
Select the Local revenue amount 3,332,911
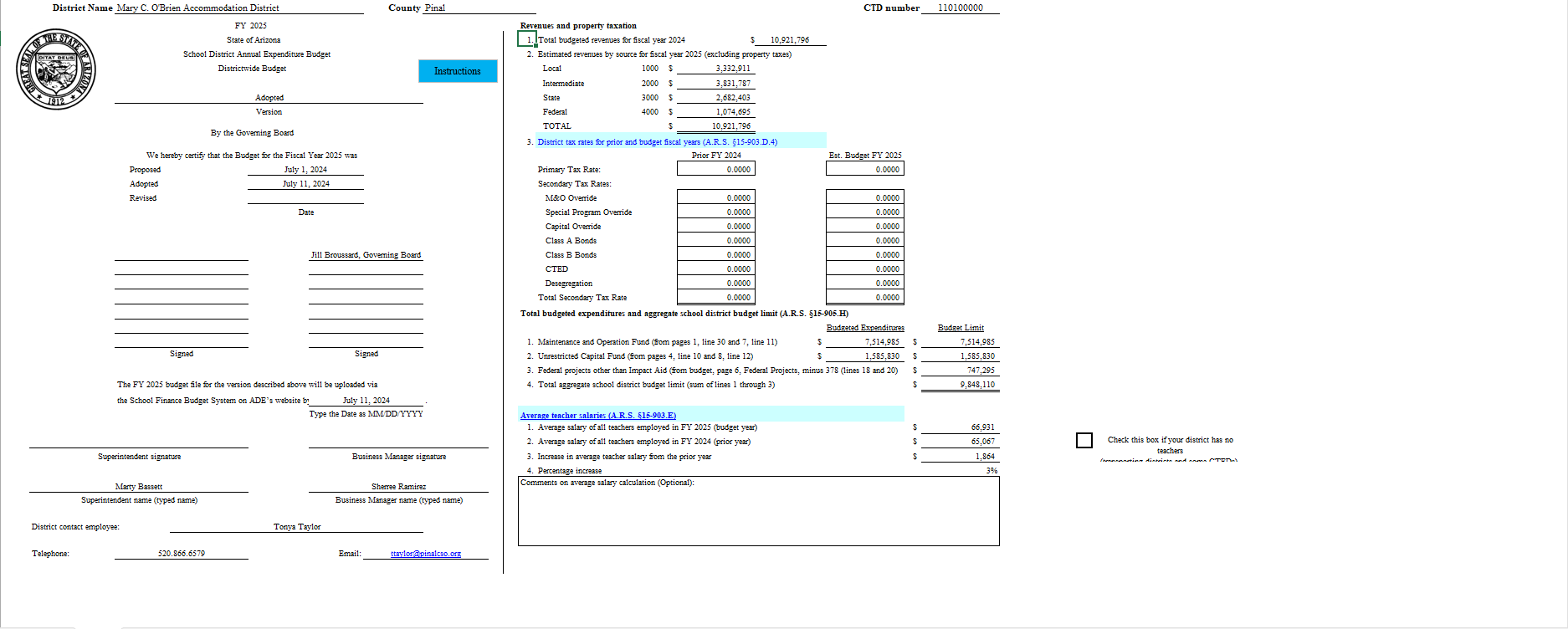click(715, 69)
